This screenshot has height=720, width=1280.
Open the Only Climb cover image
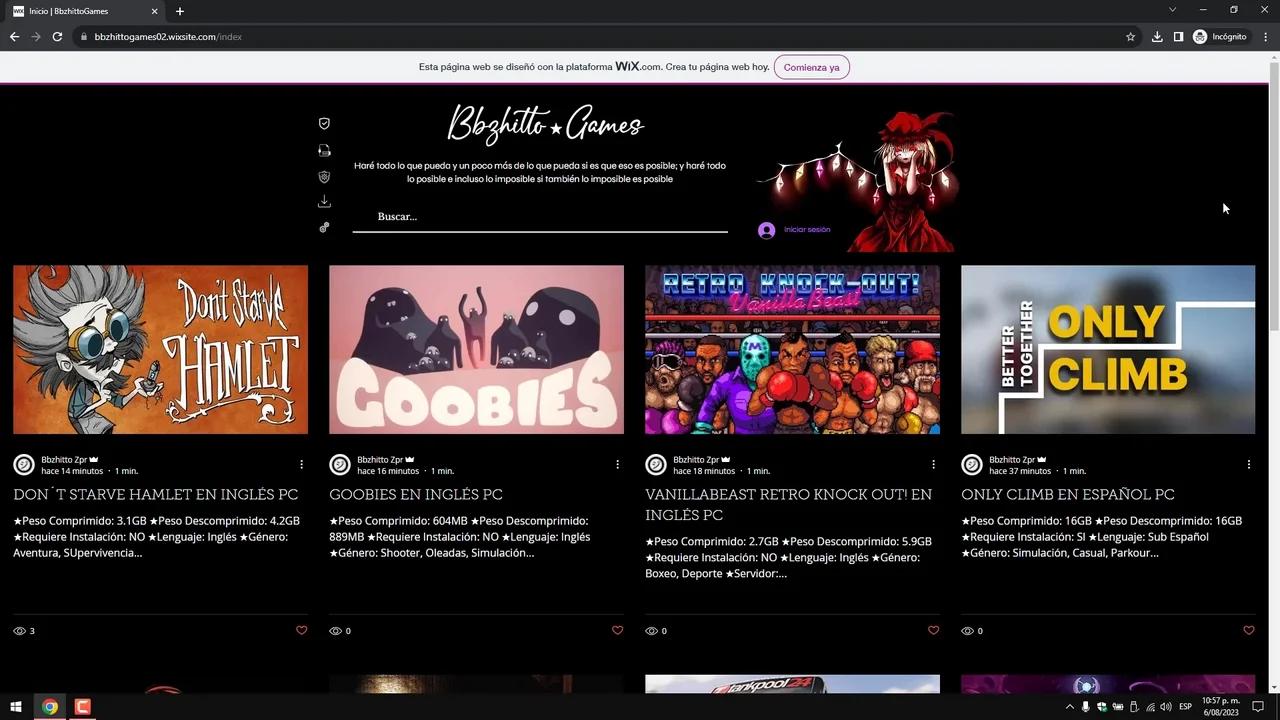pos(1108,349)
